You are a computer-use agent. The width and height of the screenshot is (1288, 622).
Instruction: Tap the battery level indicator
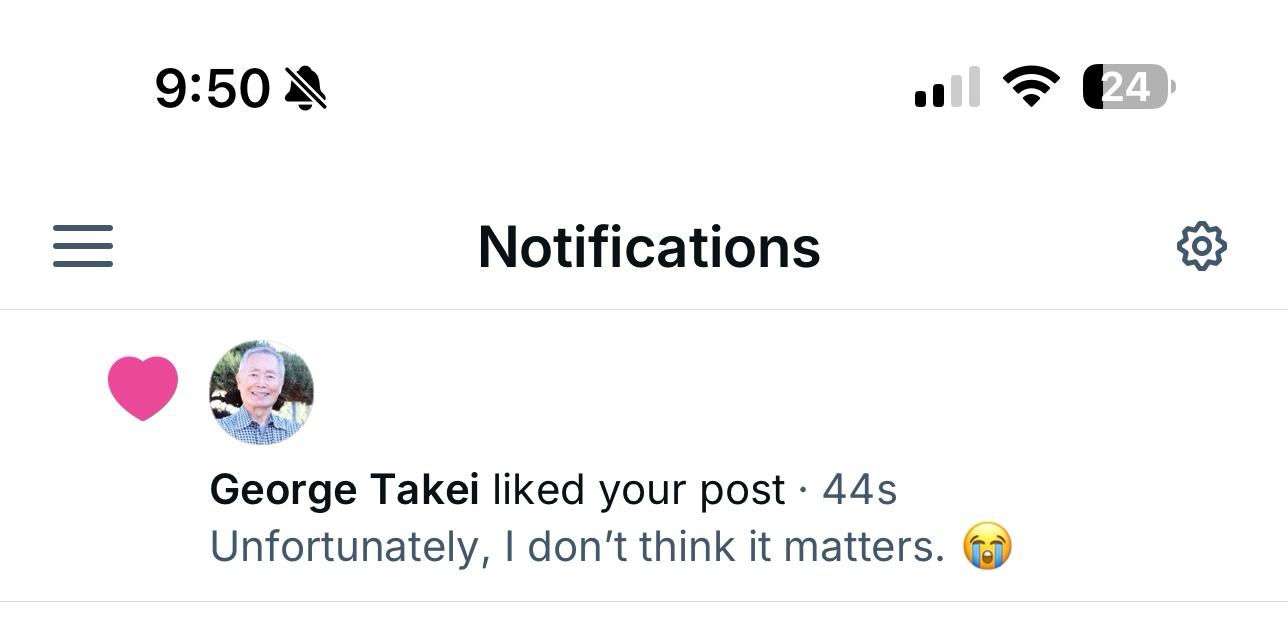pyautogui.click(x=1128, y=87)
